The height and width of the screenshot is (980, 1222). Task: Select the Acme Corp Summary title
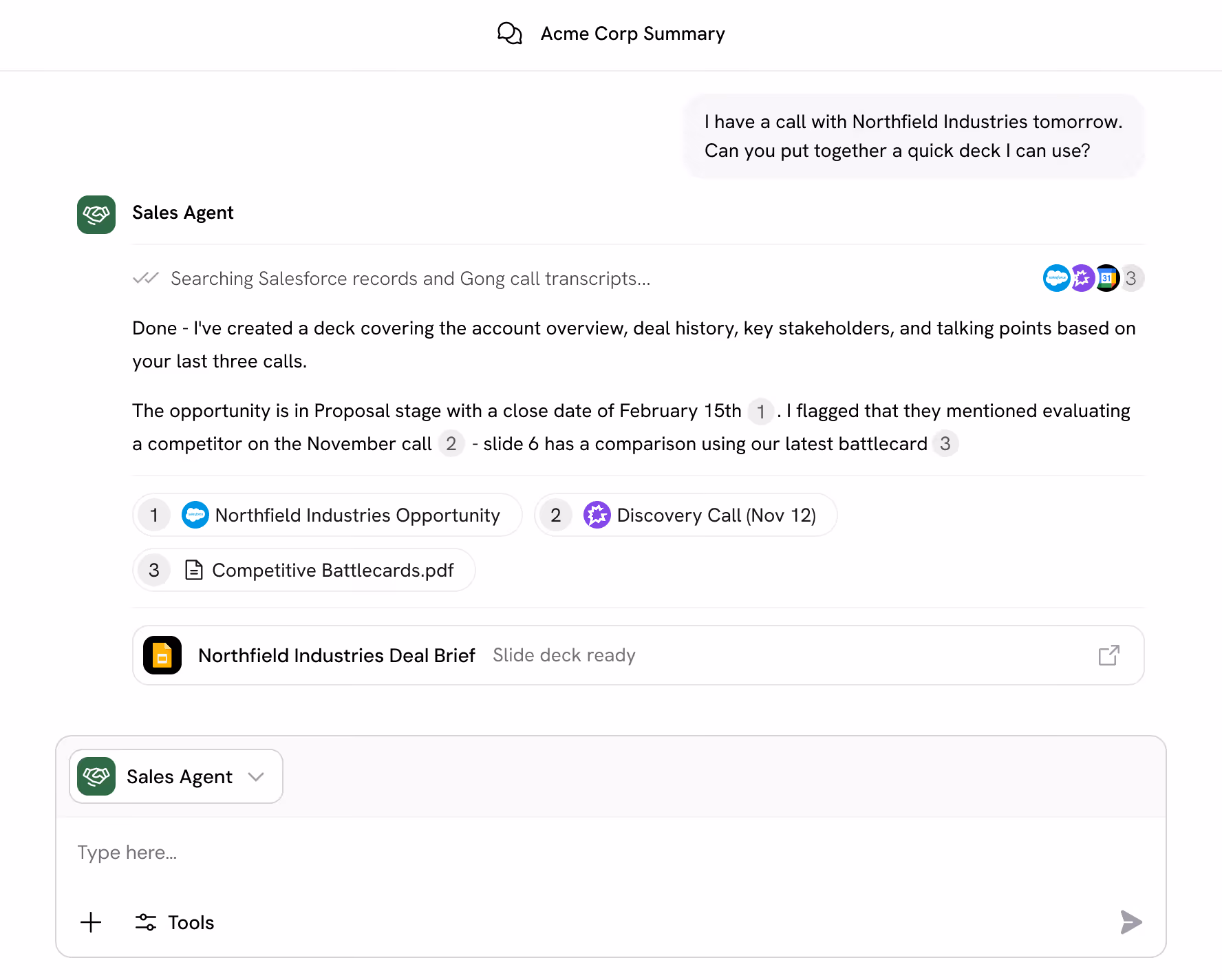coord(632,32)
